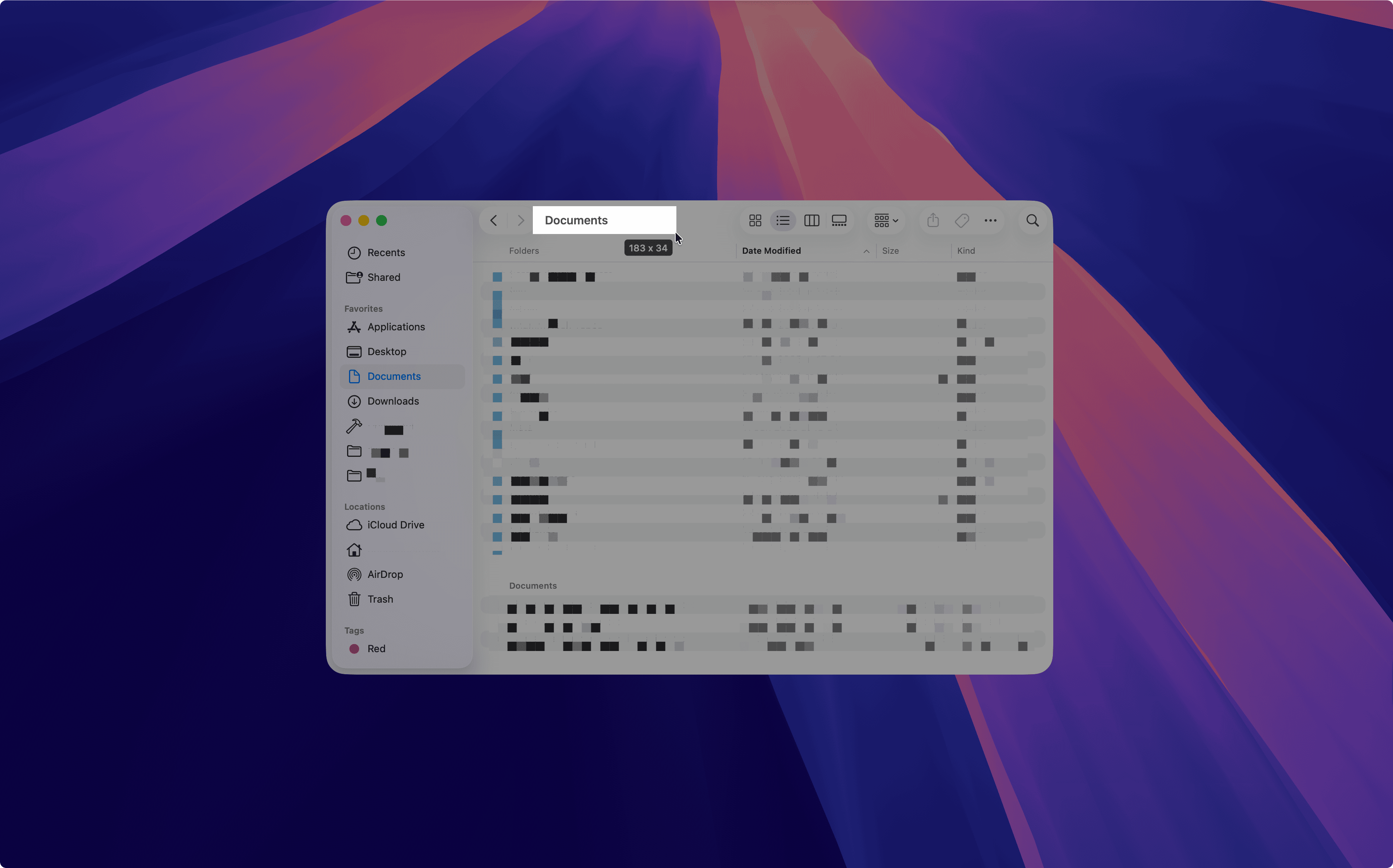Screen dimensions: 1393x868
Task: Open the More actions ellipsis menu
Action: pos(991,220)
